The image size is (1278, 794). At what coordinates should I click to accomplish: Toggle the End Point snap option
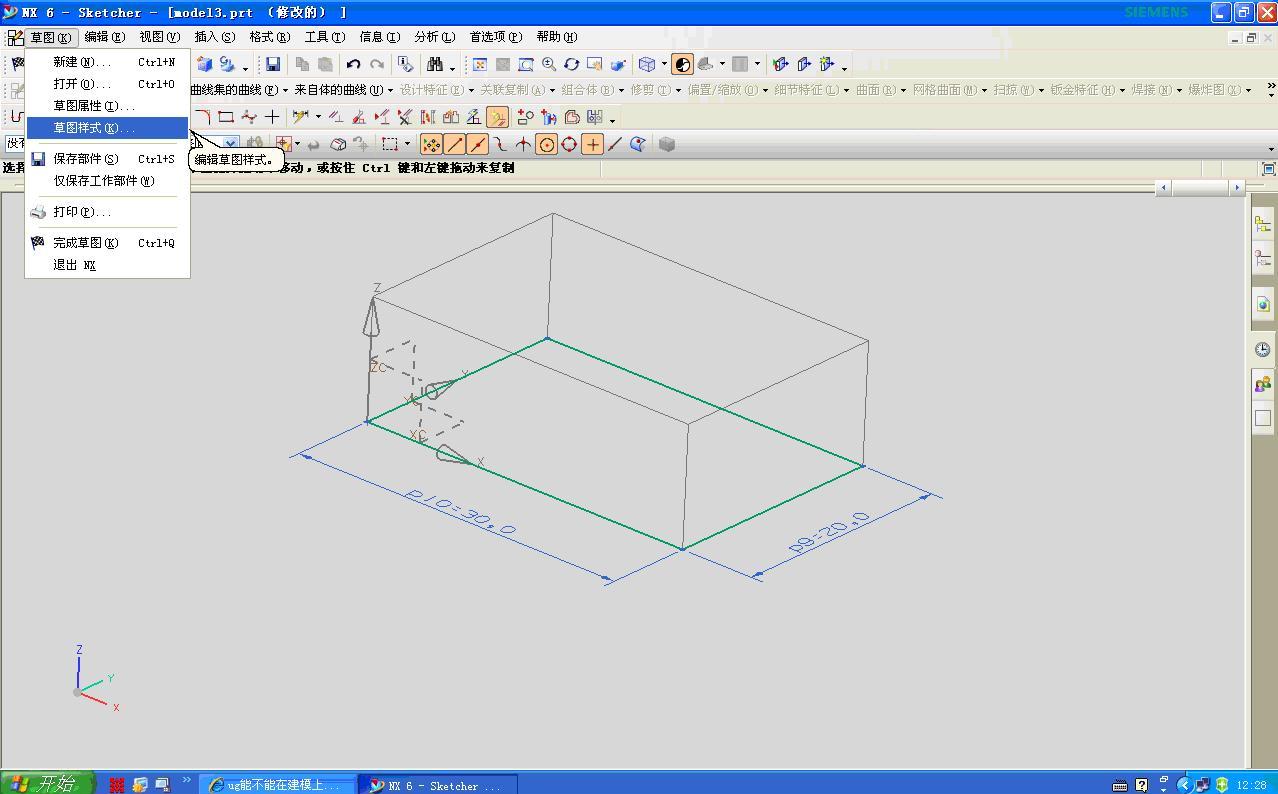coord(454,144)
